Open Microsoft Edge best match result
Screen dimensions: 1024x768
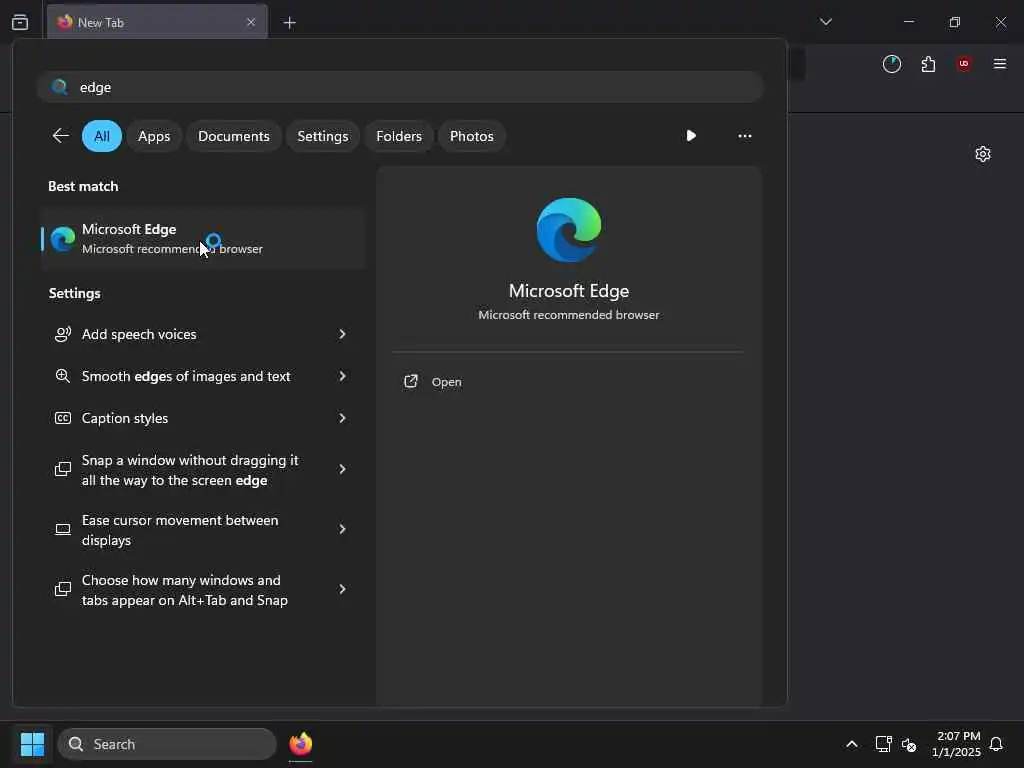[x=202, y=238]
